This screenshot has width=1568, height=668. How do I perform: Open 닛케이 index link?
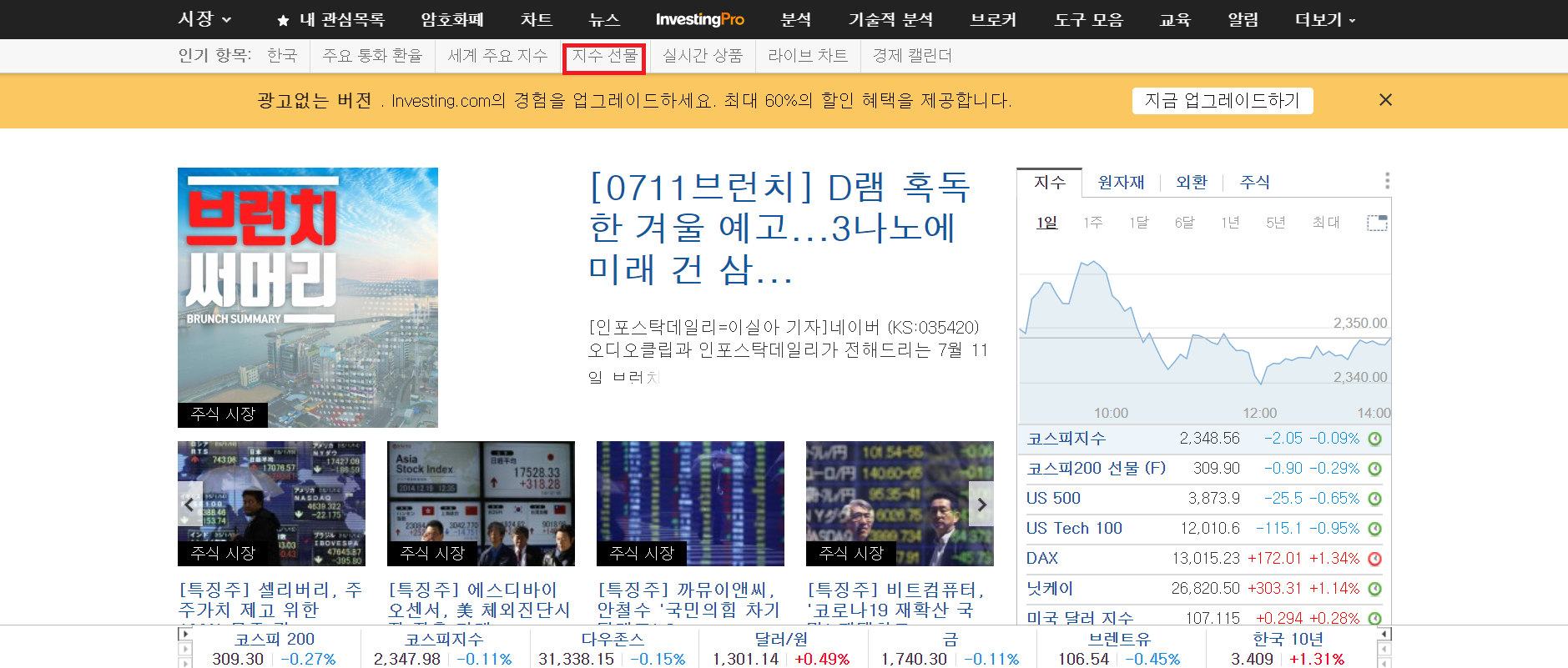tap(1050, 589)
